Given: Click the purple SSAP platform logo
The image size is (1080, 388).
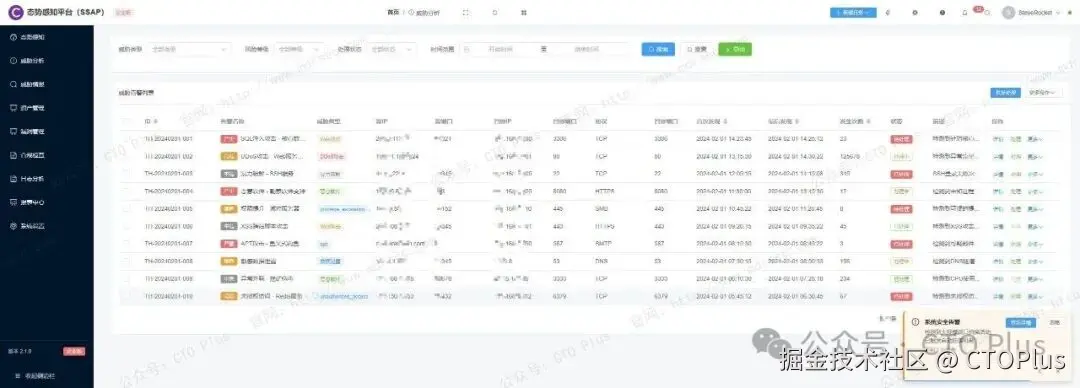Looking at the screenshot, I should 15,12.
